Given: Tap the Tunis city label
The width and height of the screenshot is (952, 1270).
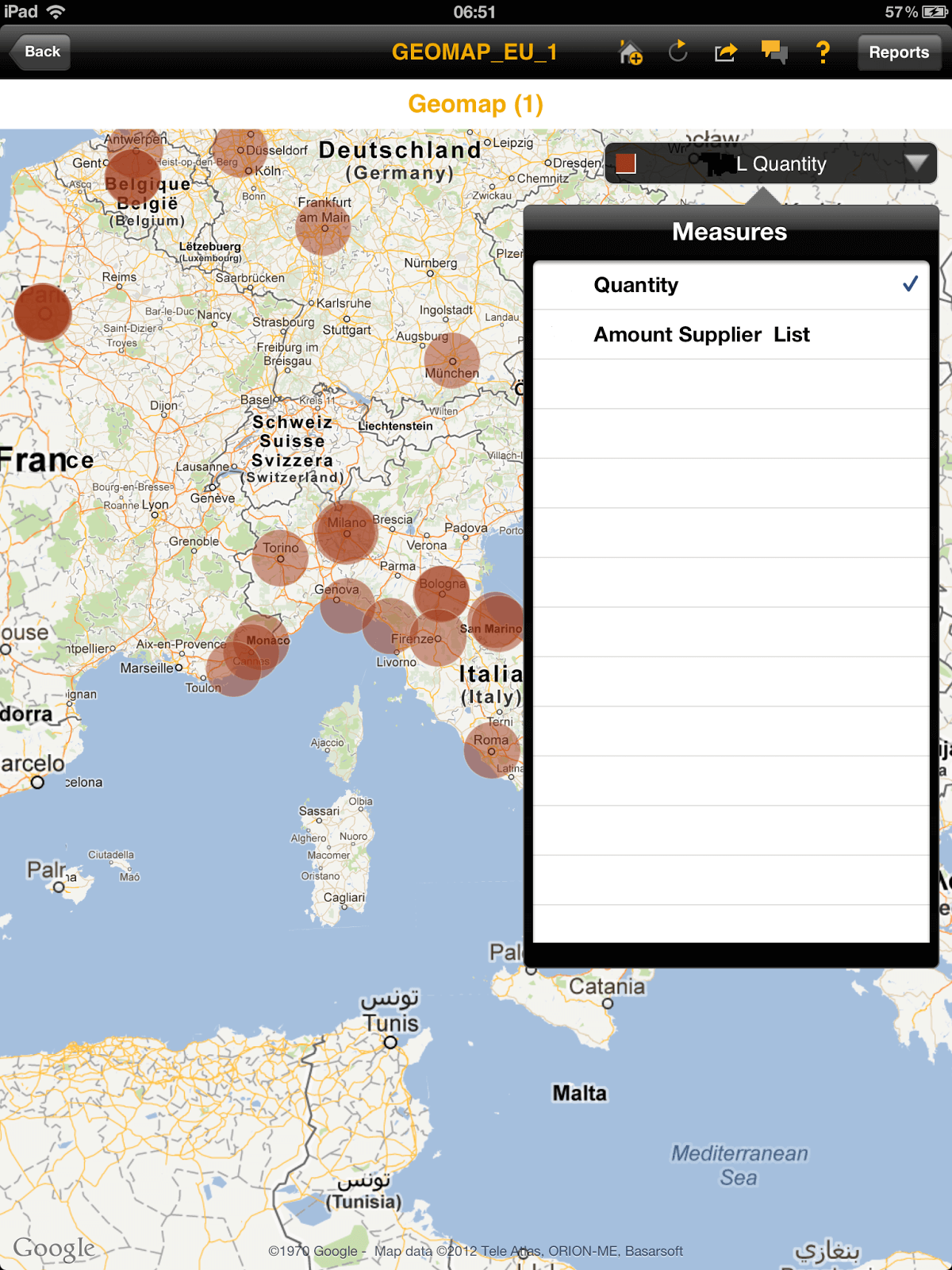Looking at the screenshot, I should coord(391,1023).
